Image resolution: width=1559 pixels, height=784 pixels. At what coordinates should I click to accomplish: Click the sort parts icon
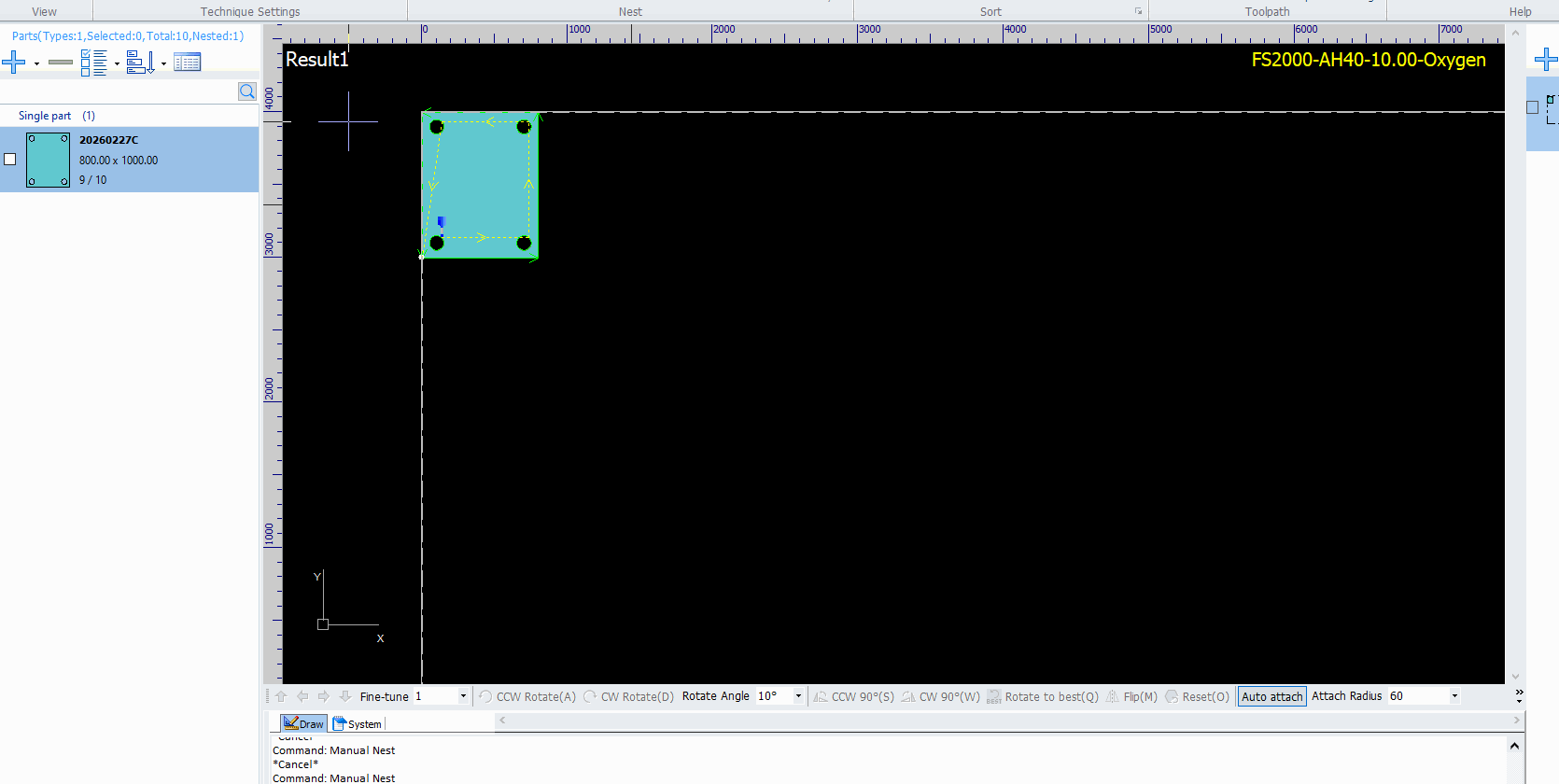[140, 63]
